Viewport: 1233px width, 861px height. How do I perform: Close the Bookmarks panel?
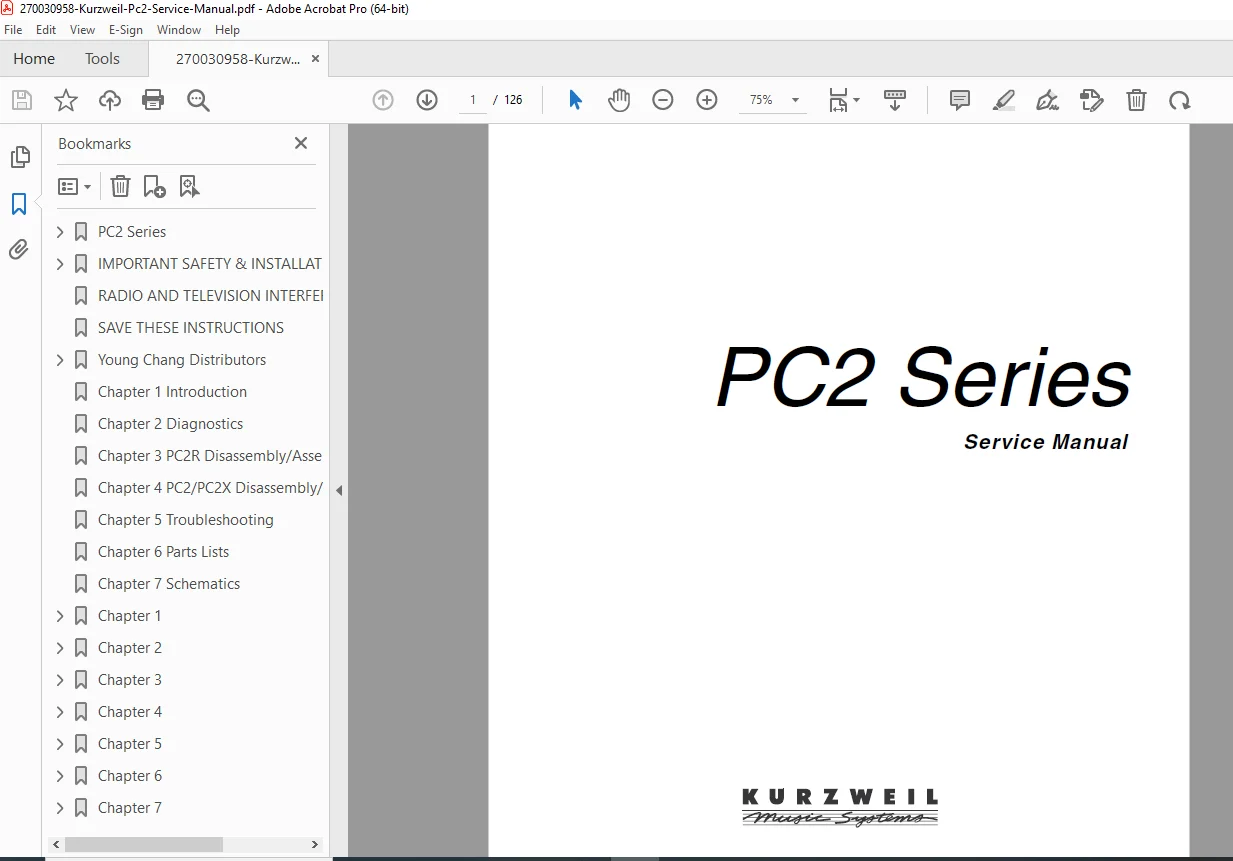click(301, 143)
